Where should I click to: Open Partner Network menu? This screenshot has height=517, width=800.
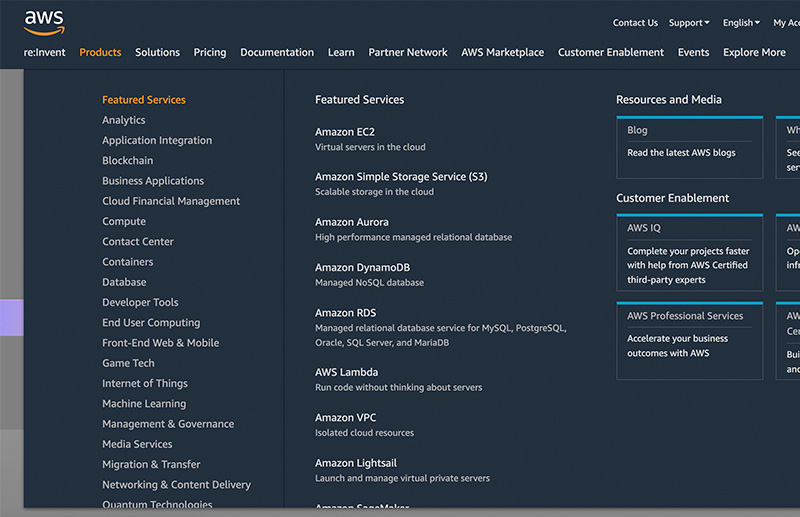click(408, 52)
